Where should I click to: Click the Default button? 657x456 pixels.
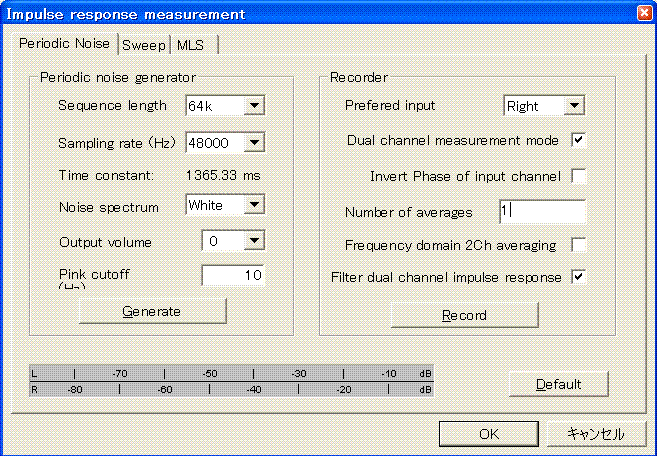pos(558,384)
